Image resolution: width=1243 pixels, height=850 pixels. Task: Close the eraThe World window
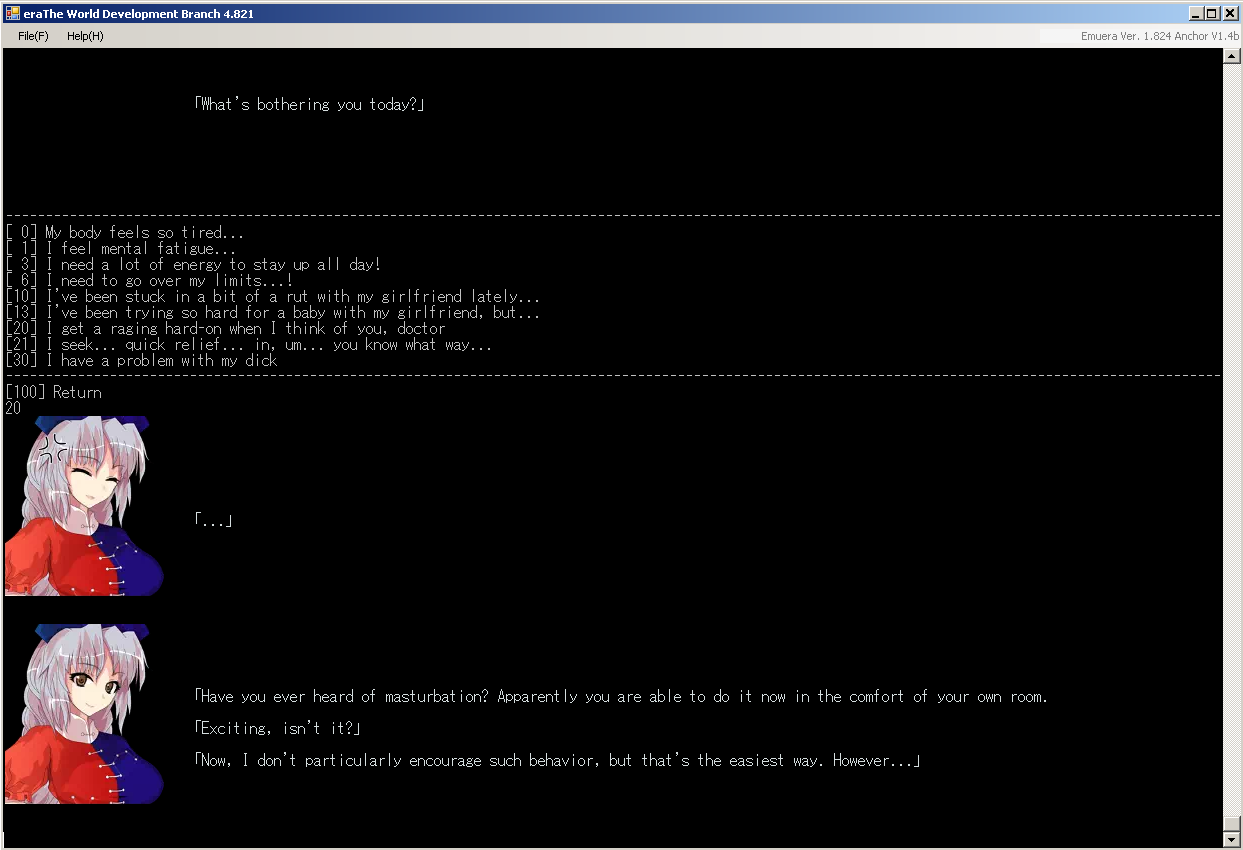pyautogui.click(x=1229, y=13)
